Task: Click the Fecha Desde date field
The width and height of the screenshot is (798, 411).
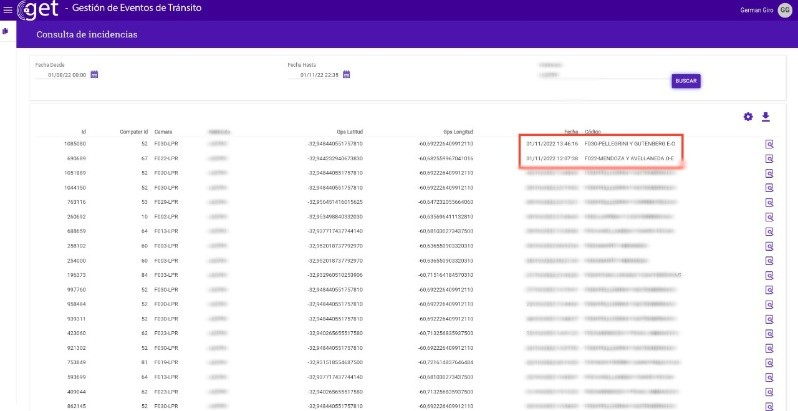Action: point(64,74)
